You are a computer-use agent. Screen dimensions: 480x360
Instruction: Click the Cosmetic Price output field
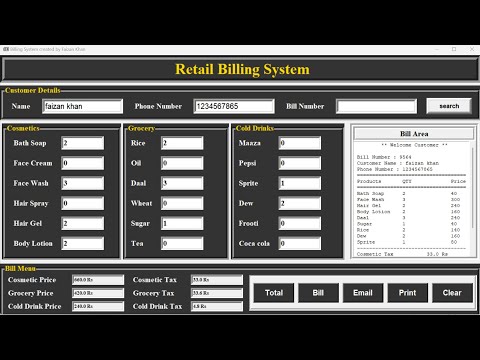point(98,280)
